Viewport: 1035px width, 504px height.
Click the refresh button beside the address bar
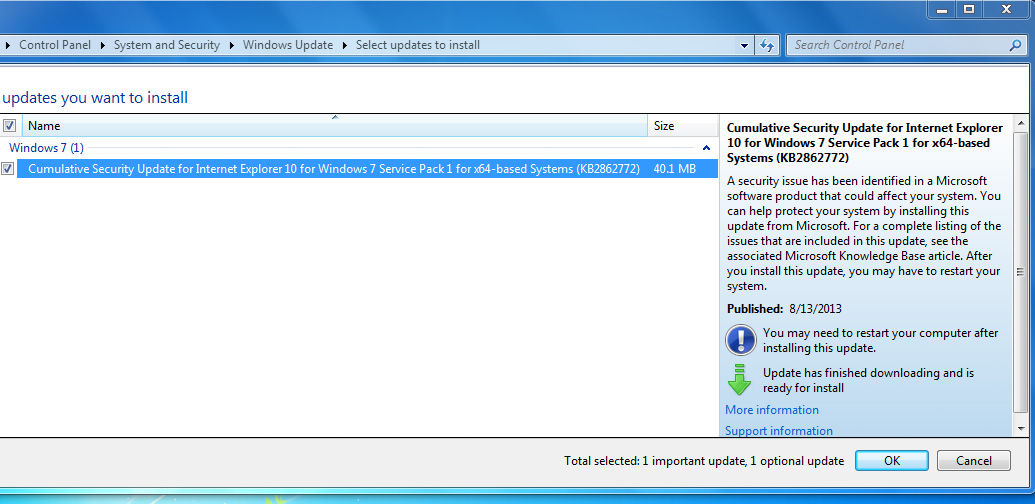tap(768, 45)
